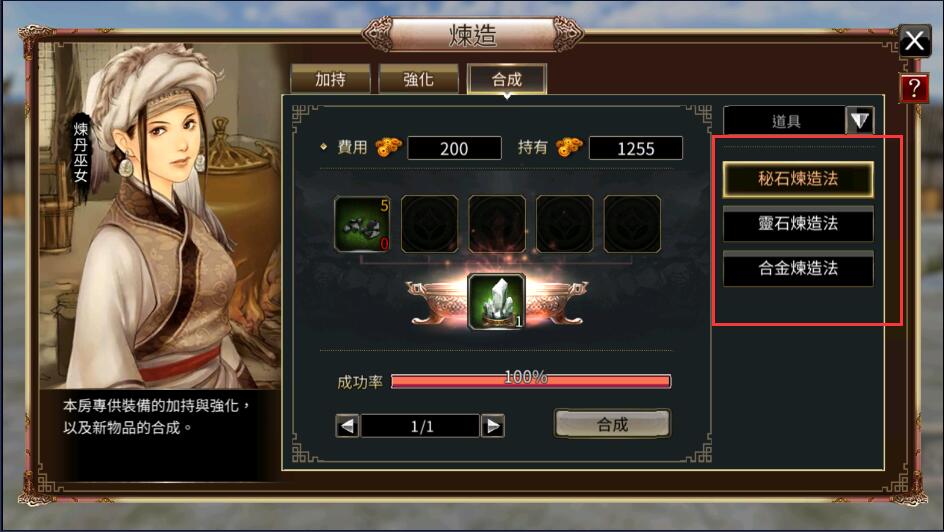
Task: Choose the 靈石煉造法 recipe
Action: pyautogui.click(x=798, y=224)
